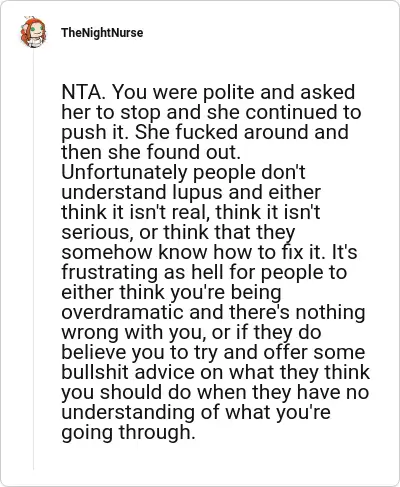Click the final line "going through."
400x487 pixels.
pos(128,433)
